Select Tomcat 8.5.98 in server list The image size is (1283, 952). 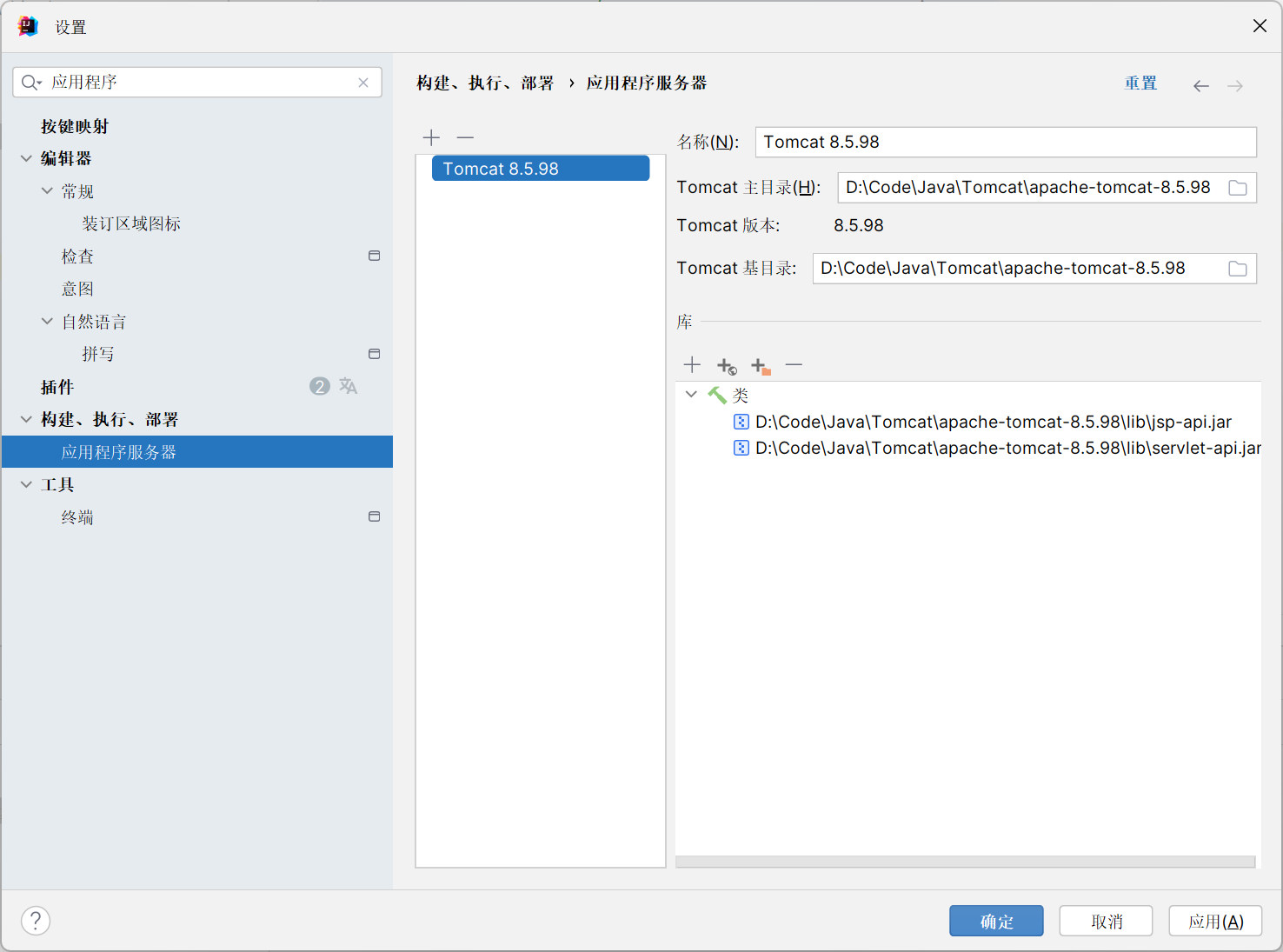pos(541,169)
